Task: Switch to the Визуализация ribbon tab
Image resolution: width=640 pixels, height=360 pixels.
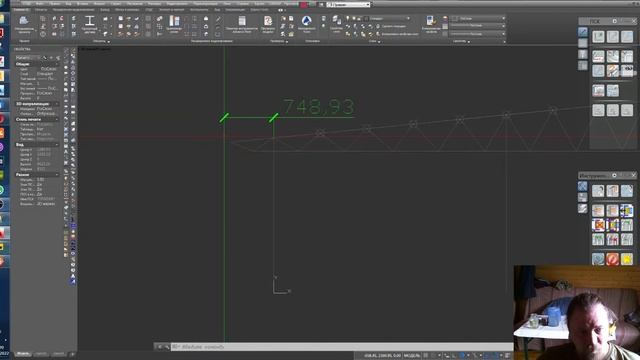Action: pyautogui.click(x=235, y=10)
